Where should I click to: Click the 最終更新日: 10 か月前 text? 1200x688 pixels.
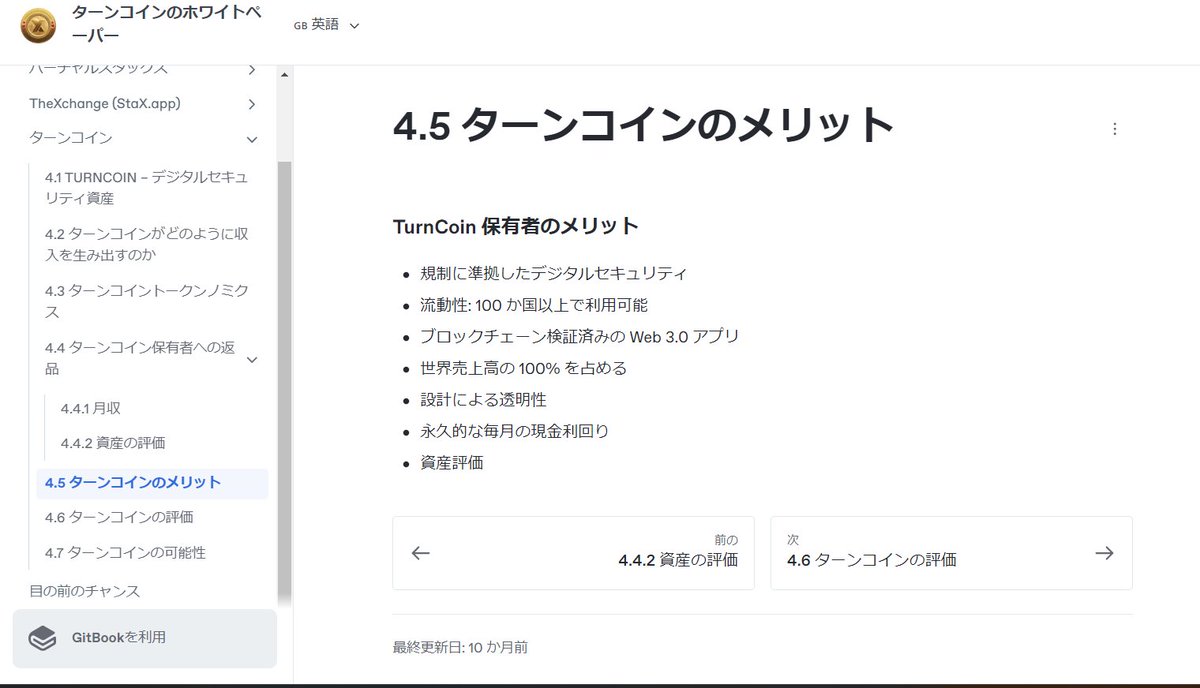(461, 647)
